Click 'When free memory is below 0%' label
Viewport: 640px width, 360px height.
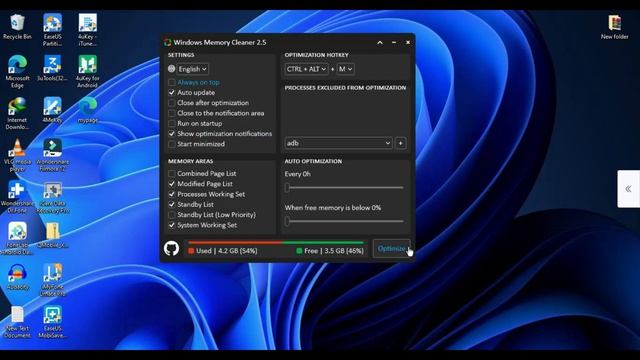333,208
